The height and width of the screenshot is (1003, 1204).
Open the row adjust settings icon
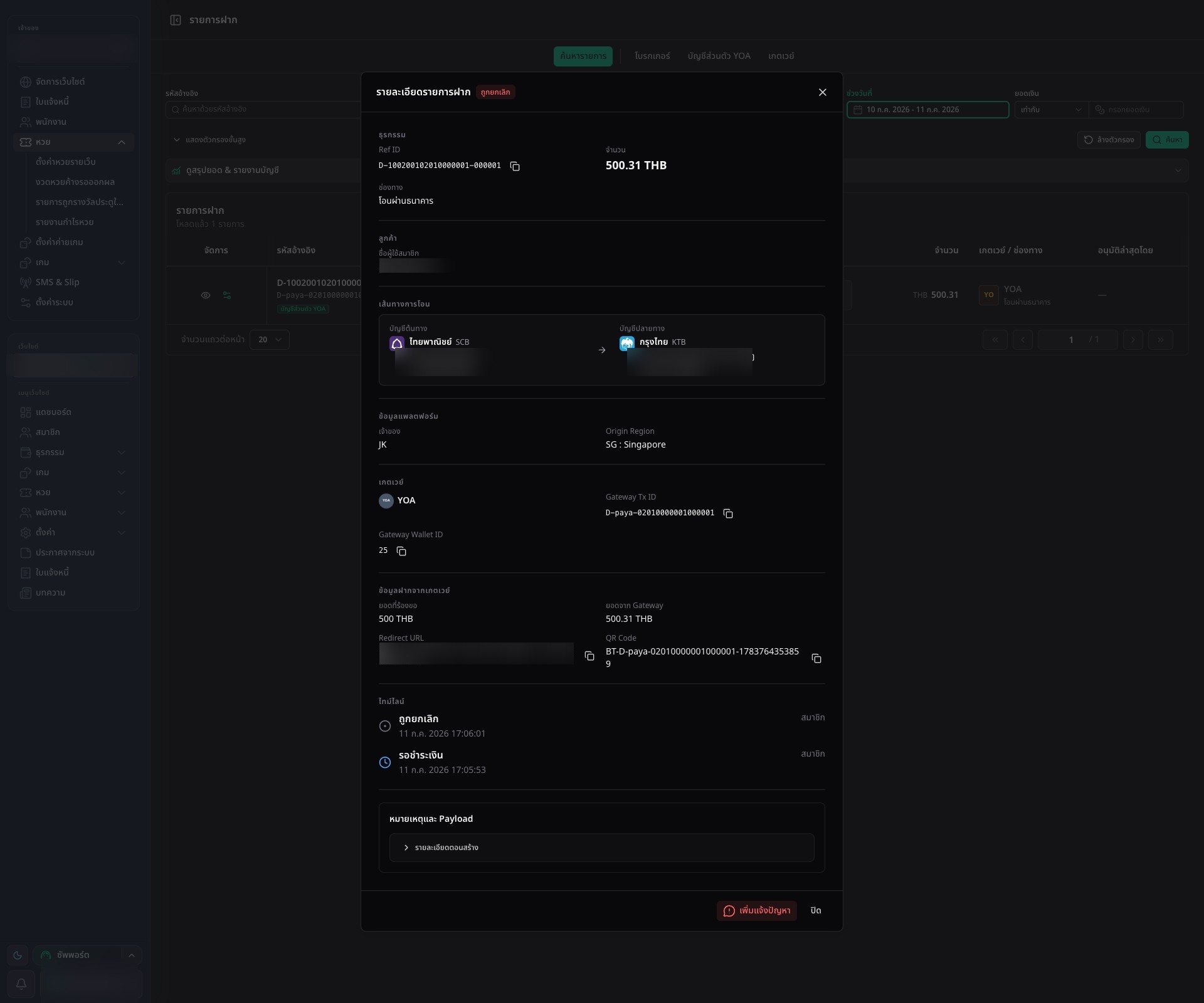[x=227, y=295]
